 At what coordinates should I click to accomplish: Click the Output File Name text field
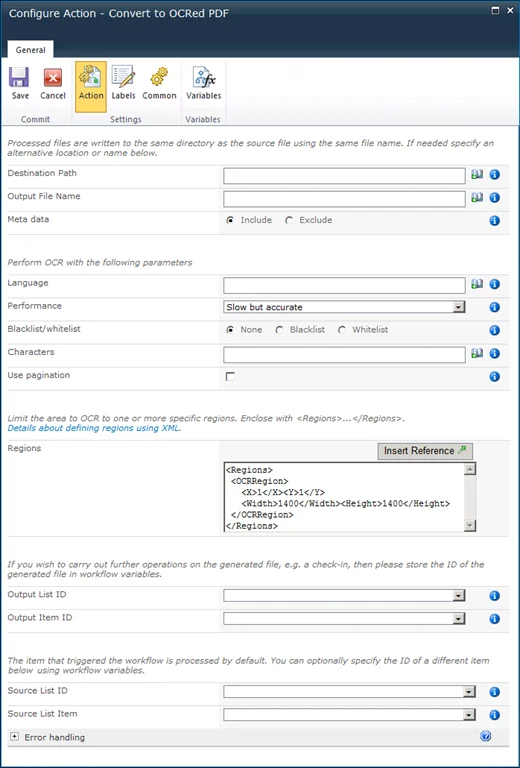click(344, 198)
